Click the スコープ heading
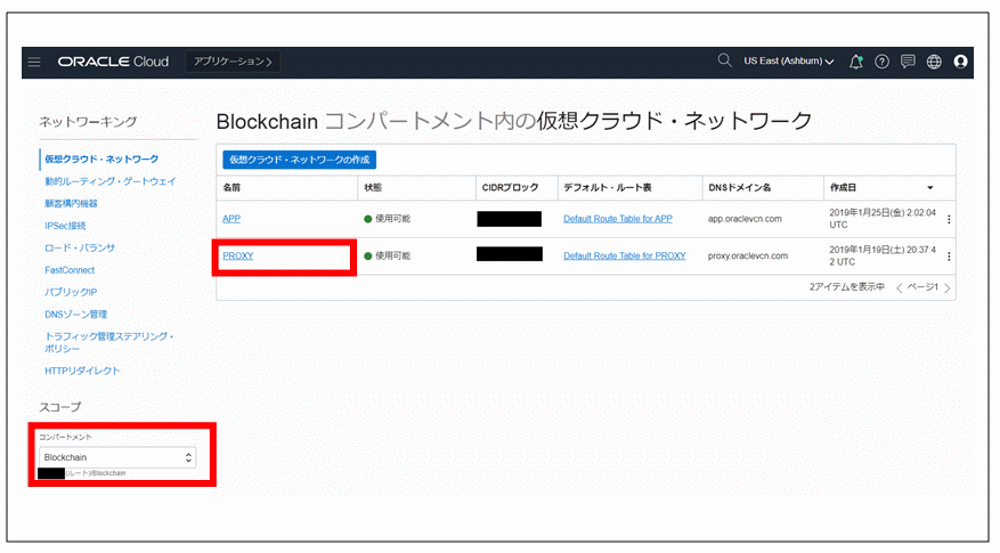This screenshot has width=1000, height=553. pyautogui.click(x=60, y=407)
